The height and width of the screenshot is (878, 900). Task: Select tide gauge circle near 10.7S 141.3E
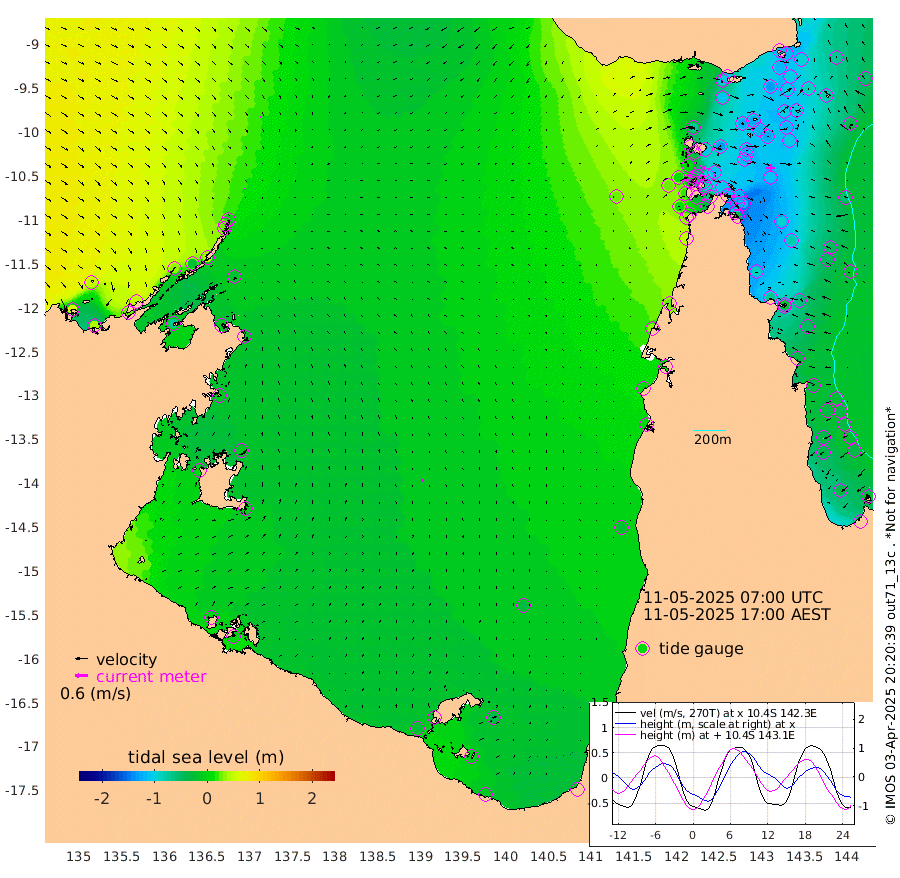pos(616,197)
